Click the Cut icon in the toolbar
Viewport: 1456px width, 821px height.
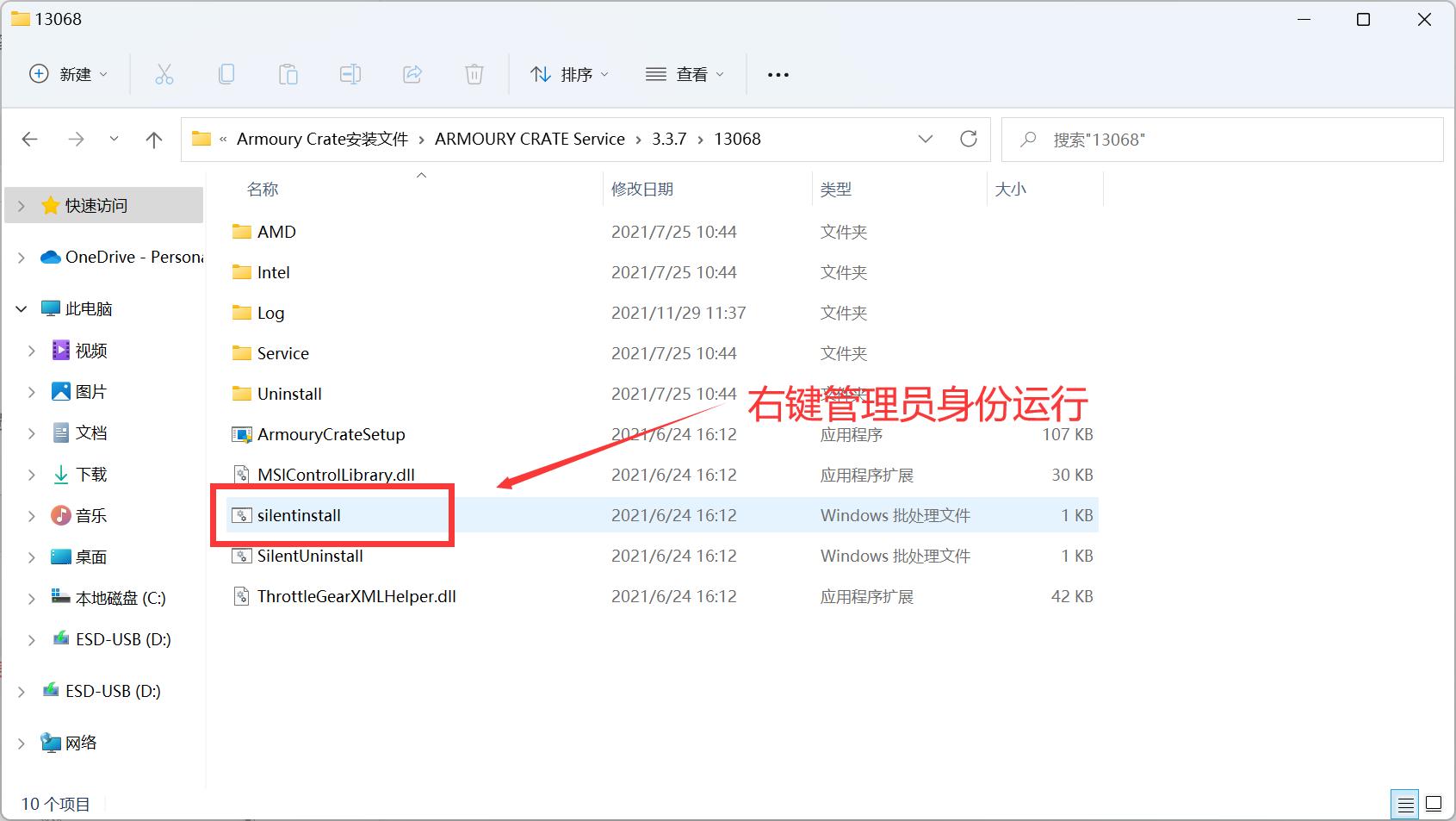click(164, 74)
